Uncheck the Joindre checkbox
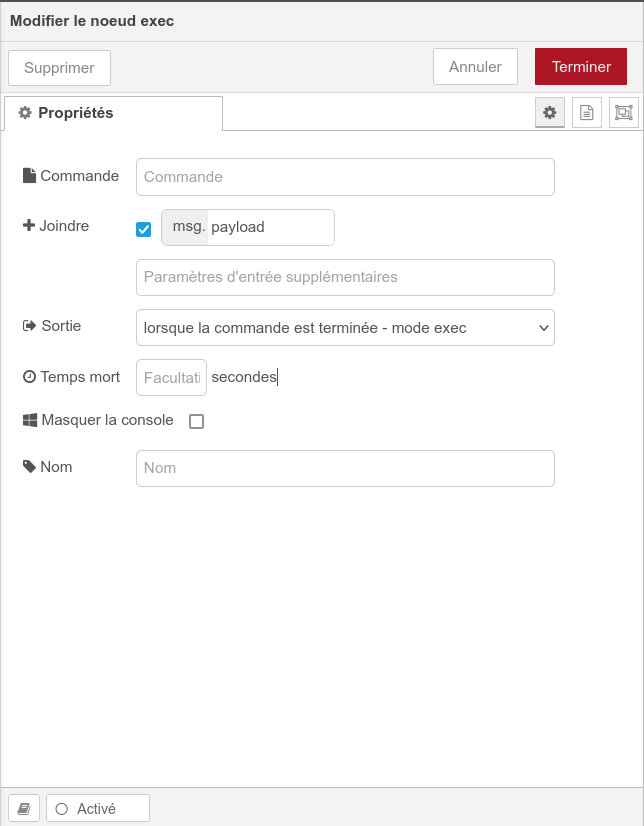The height and width of the screenshot is (826, 644). [x=144, y=229]
